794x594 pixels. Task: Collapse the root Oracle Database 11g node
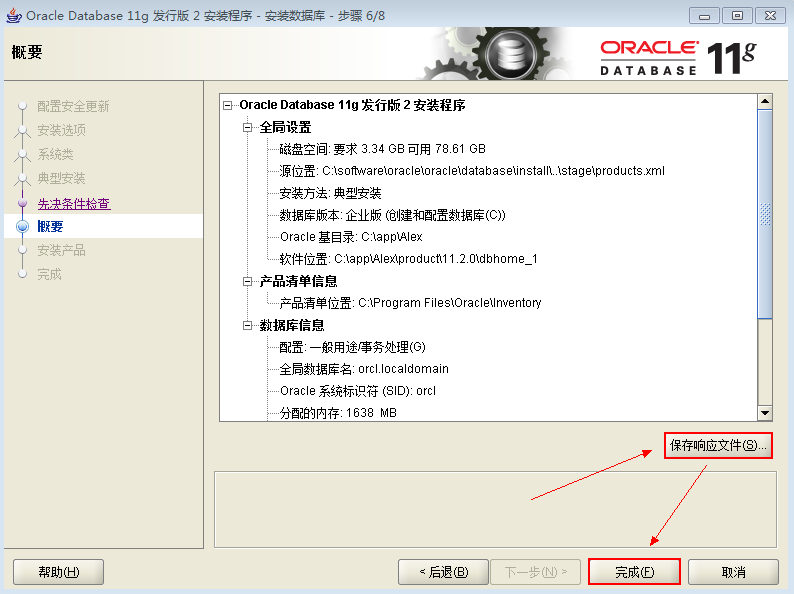[228, 105]
